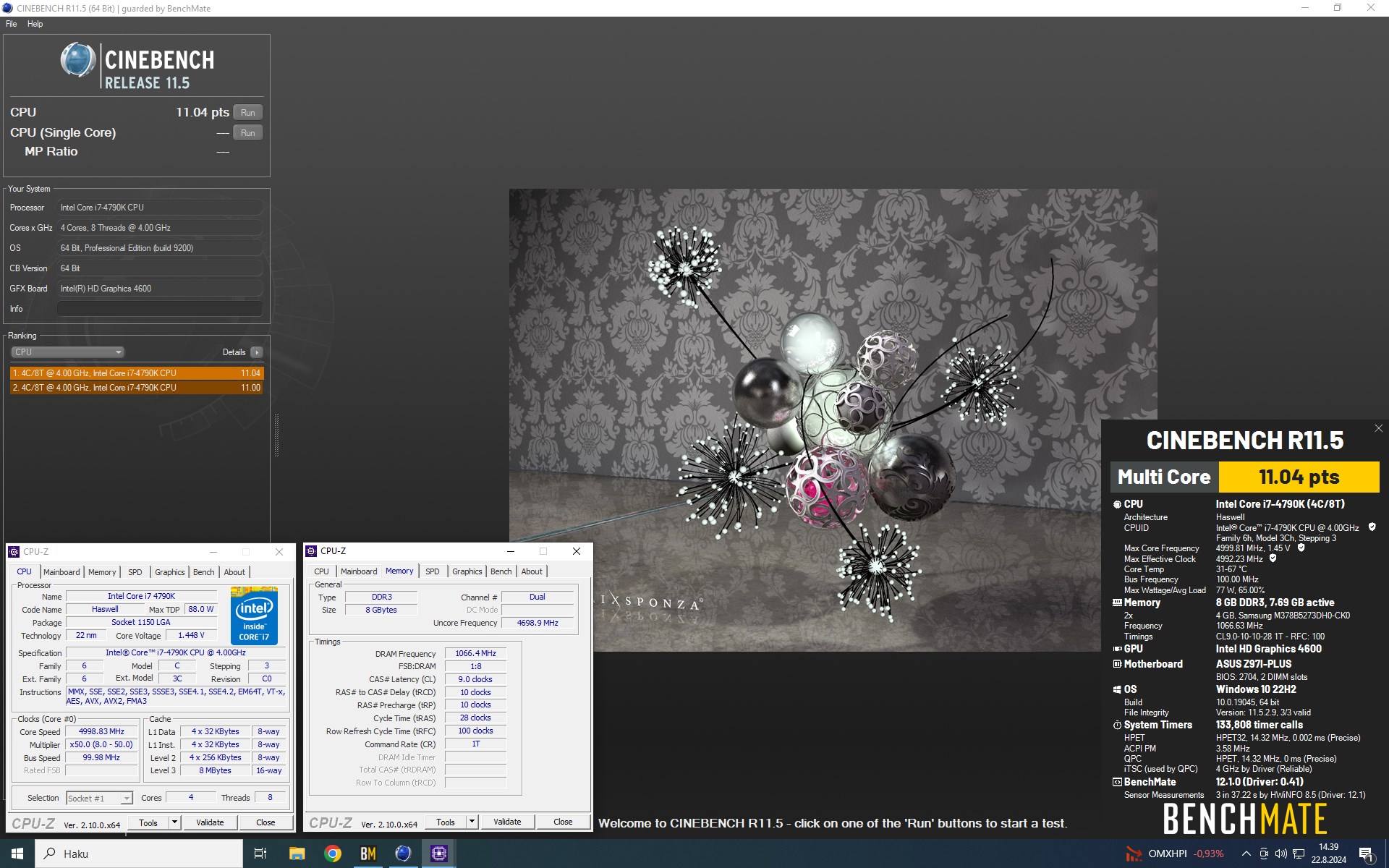This screenshot has height=868, width=1389.
Task: Click Tools button in left CPU-Z
Action: 148,823
